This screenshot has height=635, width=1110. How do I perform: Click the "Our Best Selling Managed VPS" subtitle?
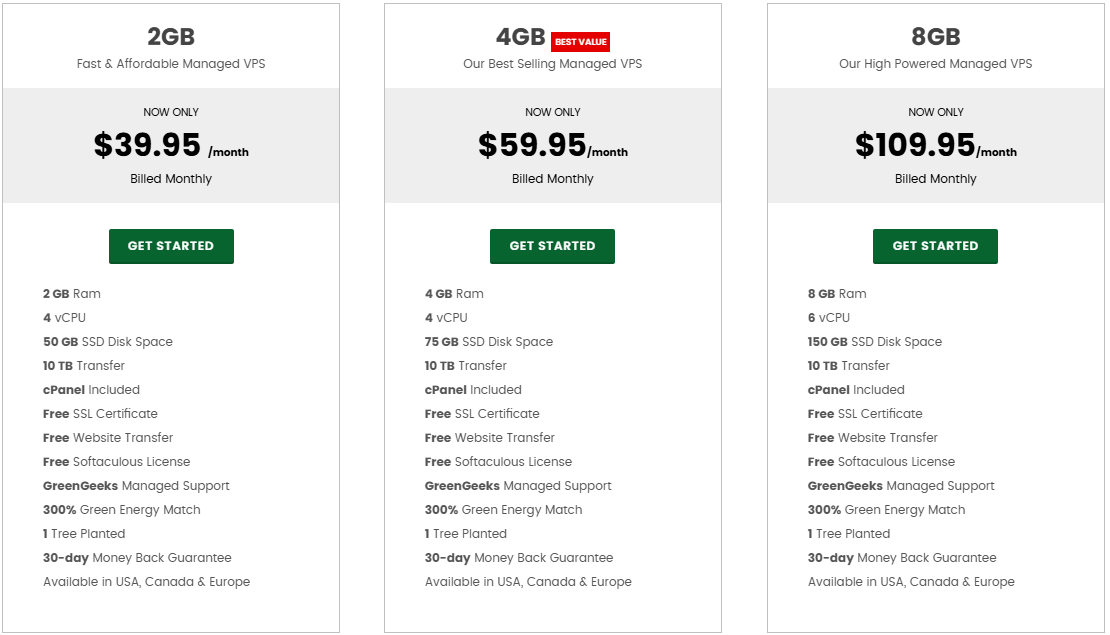tap(552, 64)
